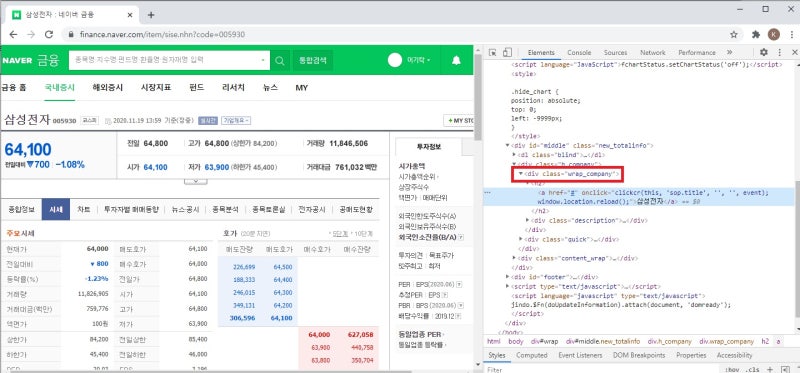Go to 해외증시 in the Naver menu

(108, 87)
